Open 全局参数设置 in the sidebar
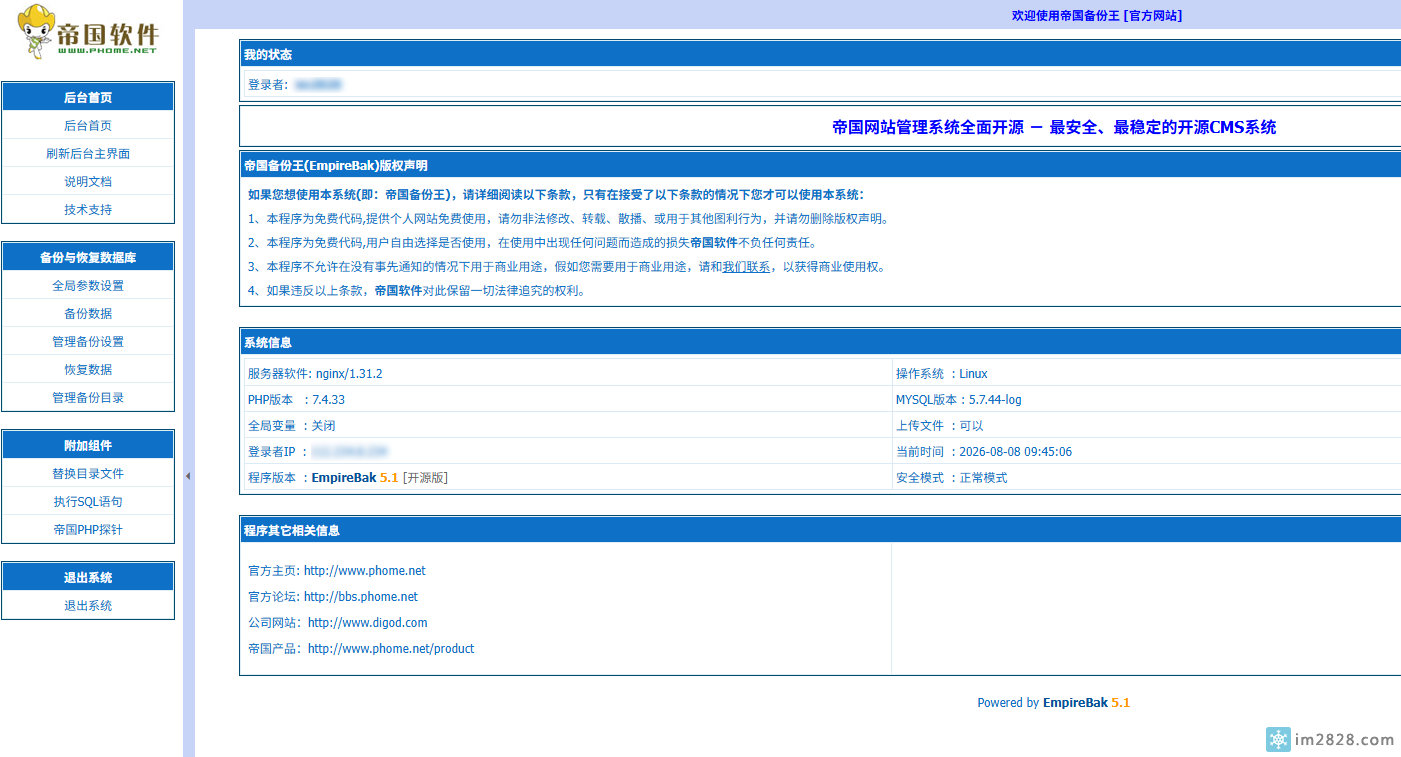 (88, 286)
